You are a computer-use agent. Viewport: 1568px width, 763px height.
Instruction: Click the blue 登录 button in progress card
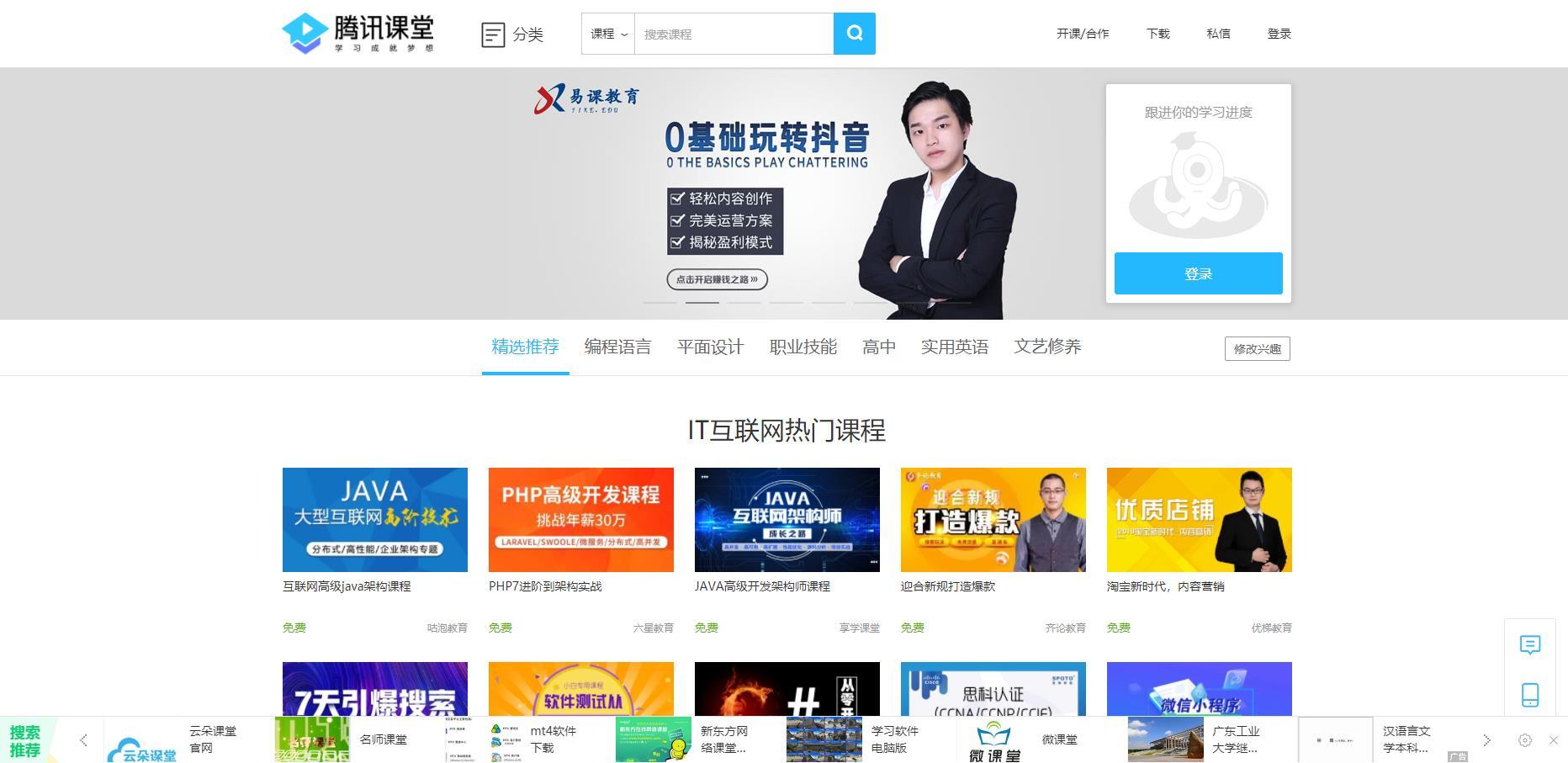(x=1199, y=273)
